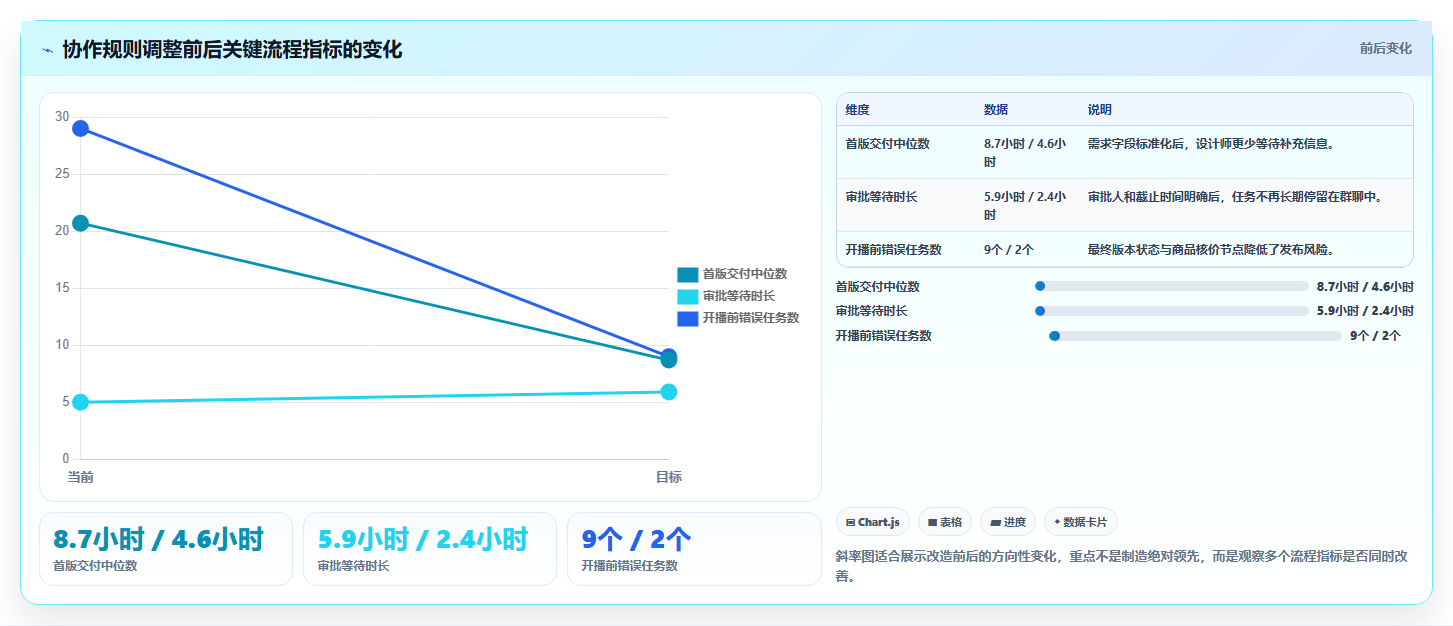
Task: Click the 前后变化 label in header
Action: click(1385, 48)
